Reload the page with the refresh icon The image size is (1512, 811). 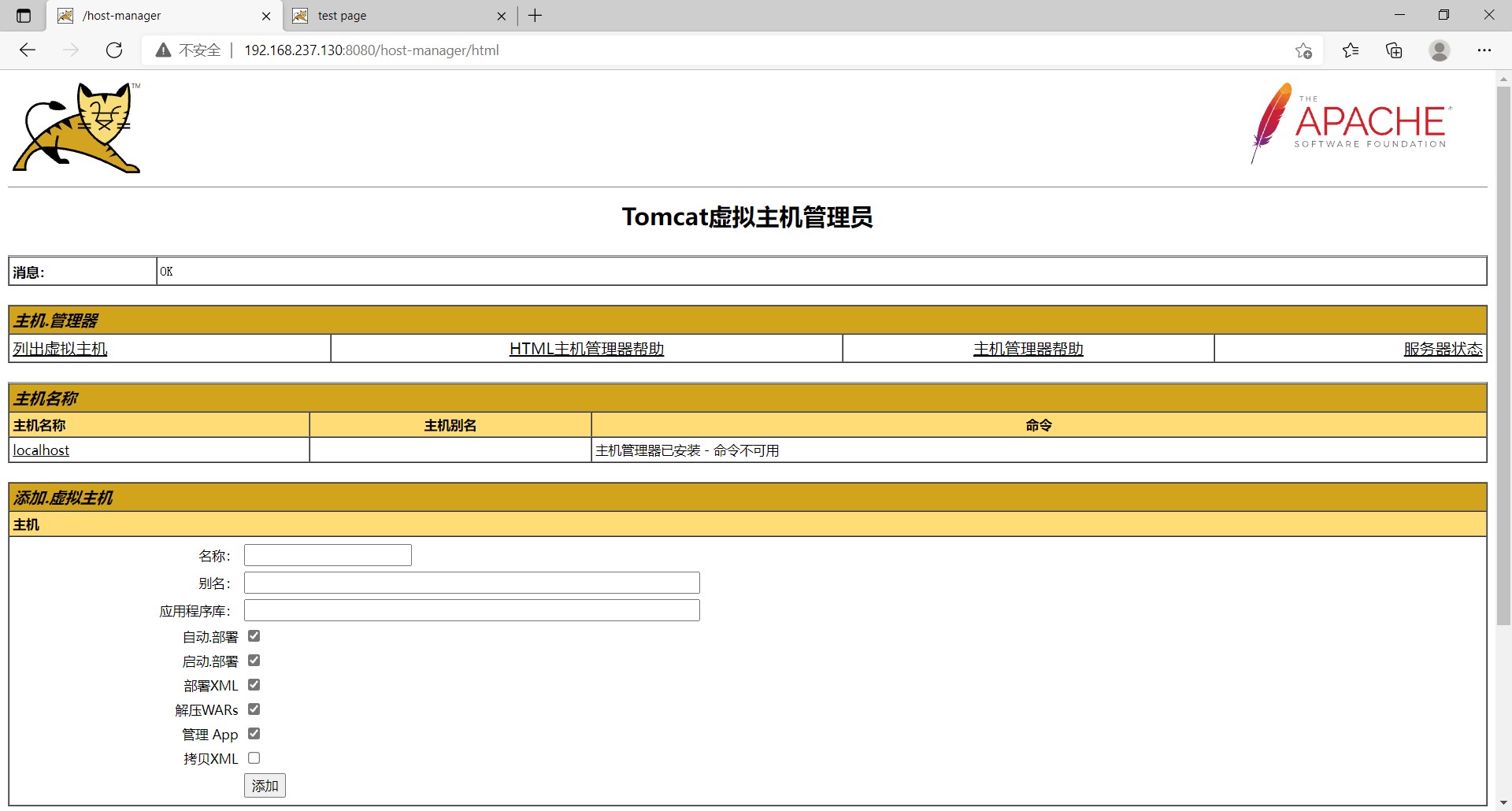[x=114, y=50]
